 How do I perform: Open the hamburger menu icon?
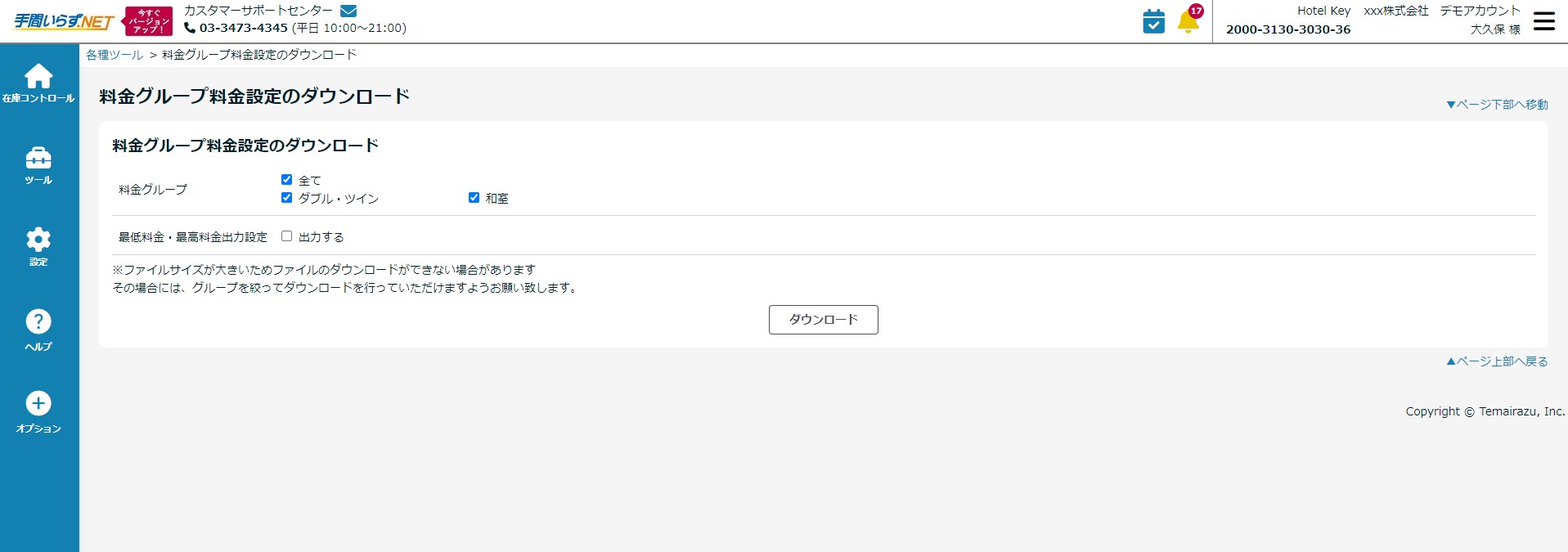click(x=1543, y=21)
